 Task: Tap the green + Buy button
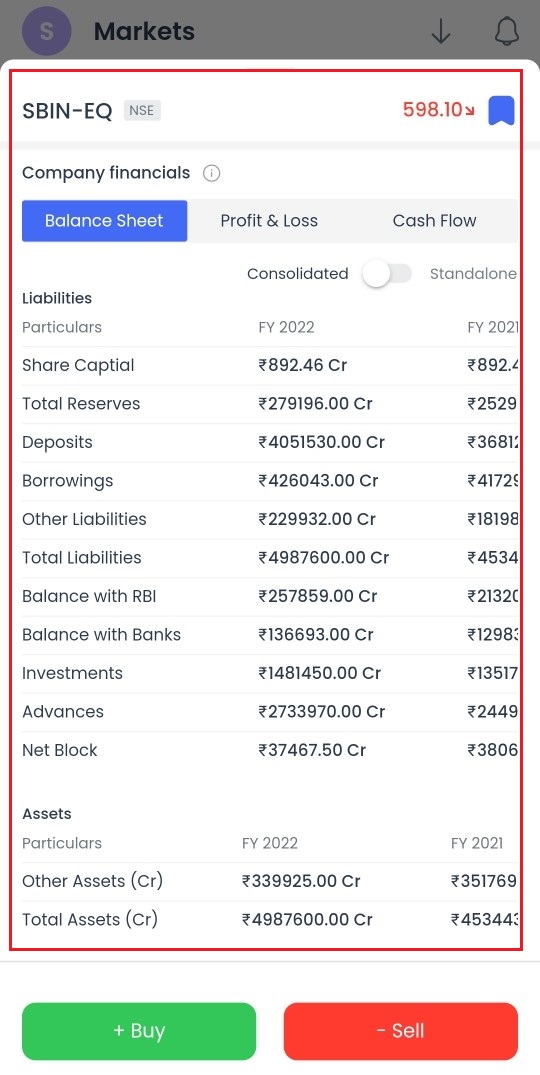click(138, 1031)
